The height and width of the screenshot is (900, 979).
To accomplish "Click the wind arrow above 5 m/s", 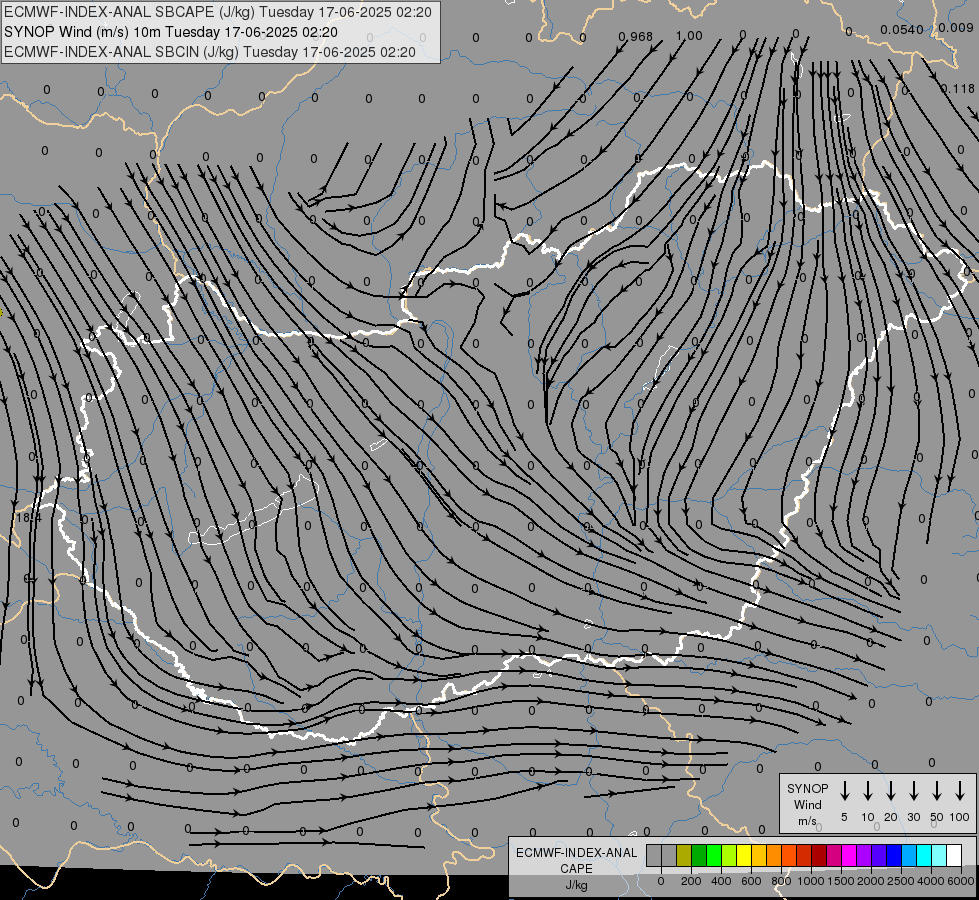I will (844, 791).
